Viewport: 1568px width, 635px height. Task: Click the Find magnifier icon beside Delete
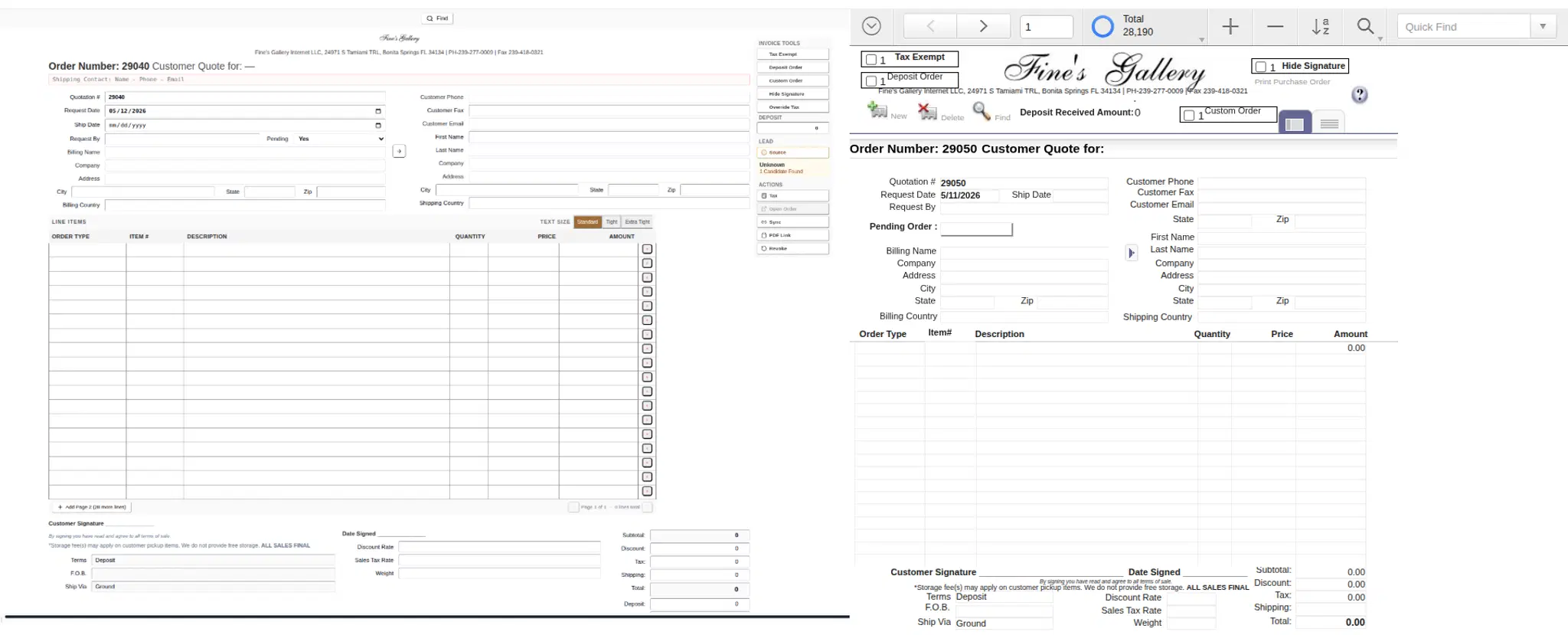pos(982,112)
